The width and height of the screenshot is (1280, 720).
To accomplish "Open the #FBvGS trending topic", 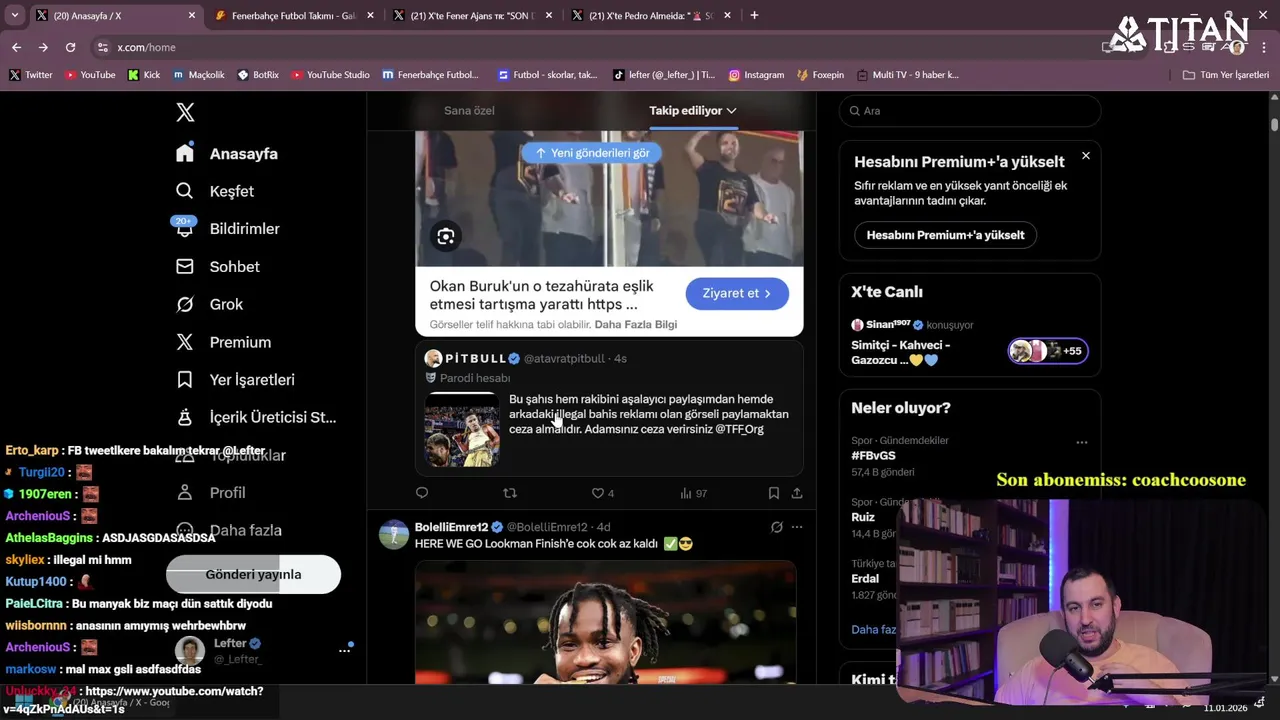I will click(x=873, y=456).
